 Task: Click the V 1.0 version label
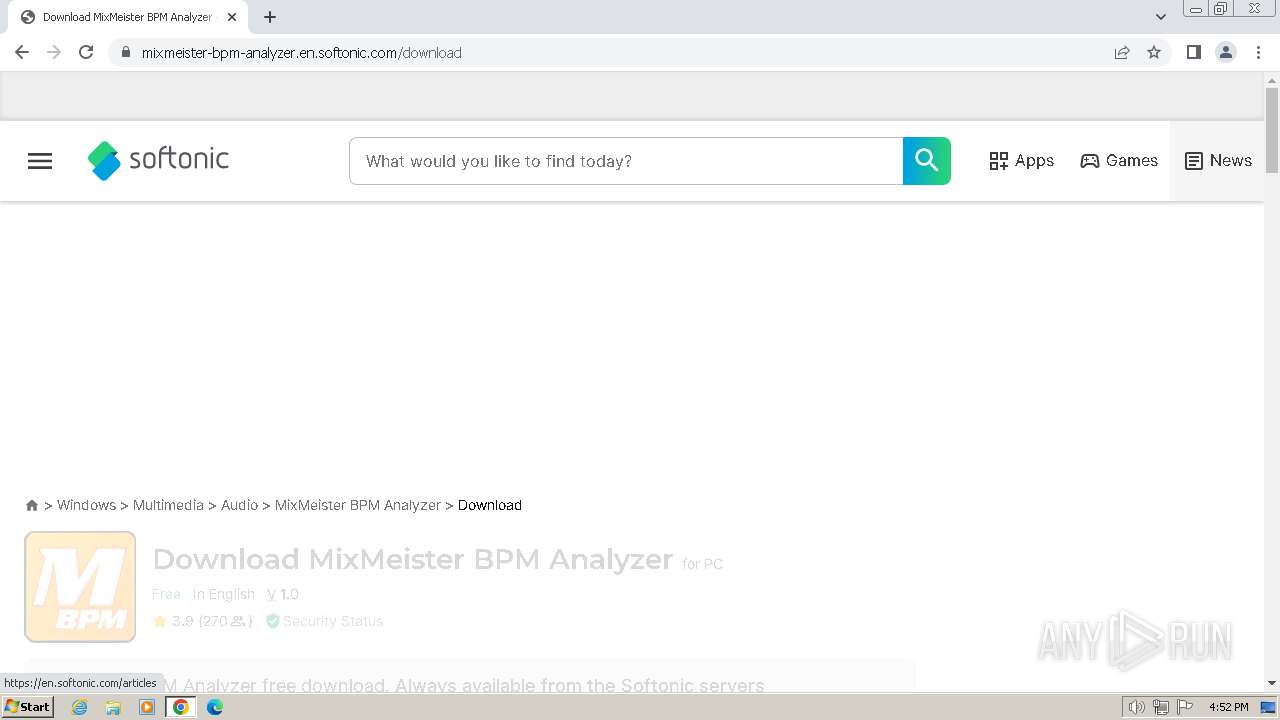pyautogui.click(x=282, y=594)
